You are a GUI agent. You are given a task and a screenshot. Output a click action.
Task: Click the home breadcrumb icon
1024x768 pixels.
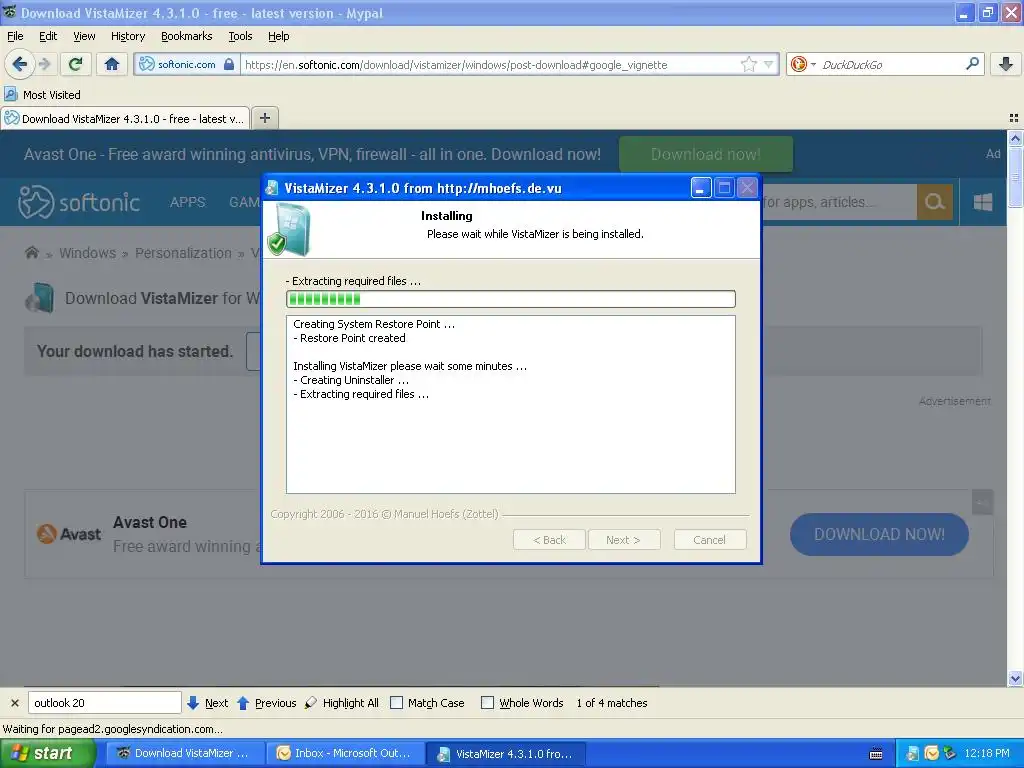pyautogui.click(x=31, y=253)
